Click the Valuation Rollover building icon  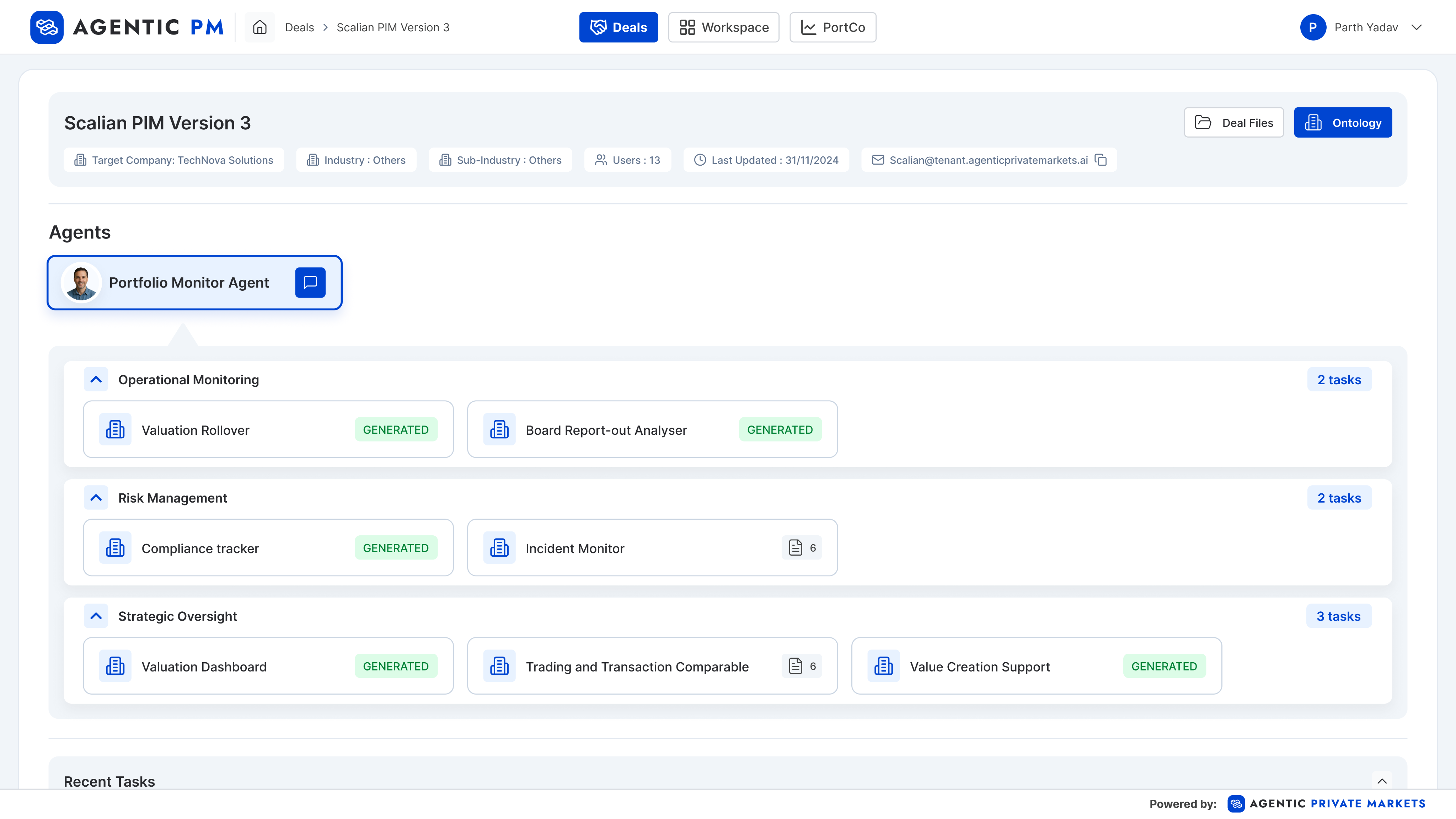(115, 429)
